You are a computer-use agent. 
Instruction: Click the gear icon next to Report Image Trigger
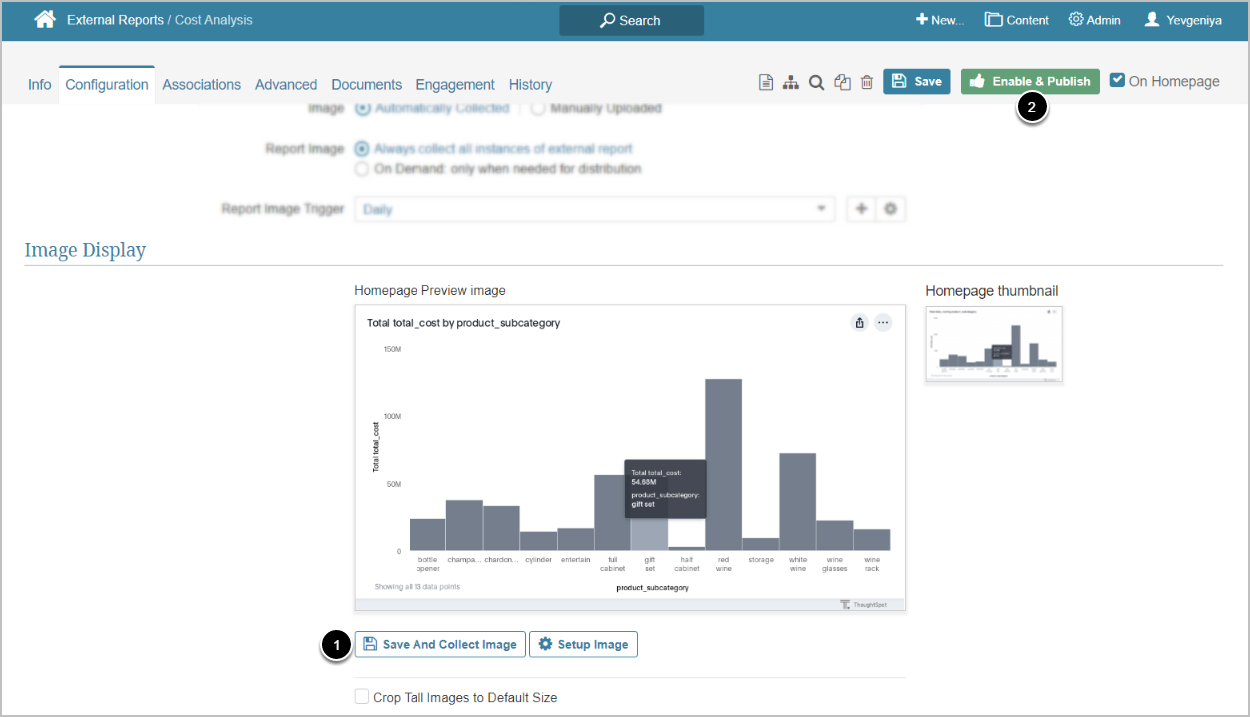(x=890, y=209)
